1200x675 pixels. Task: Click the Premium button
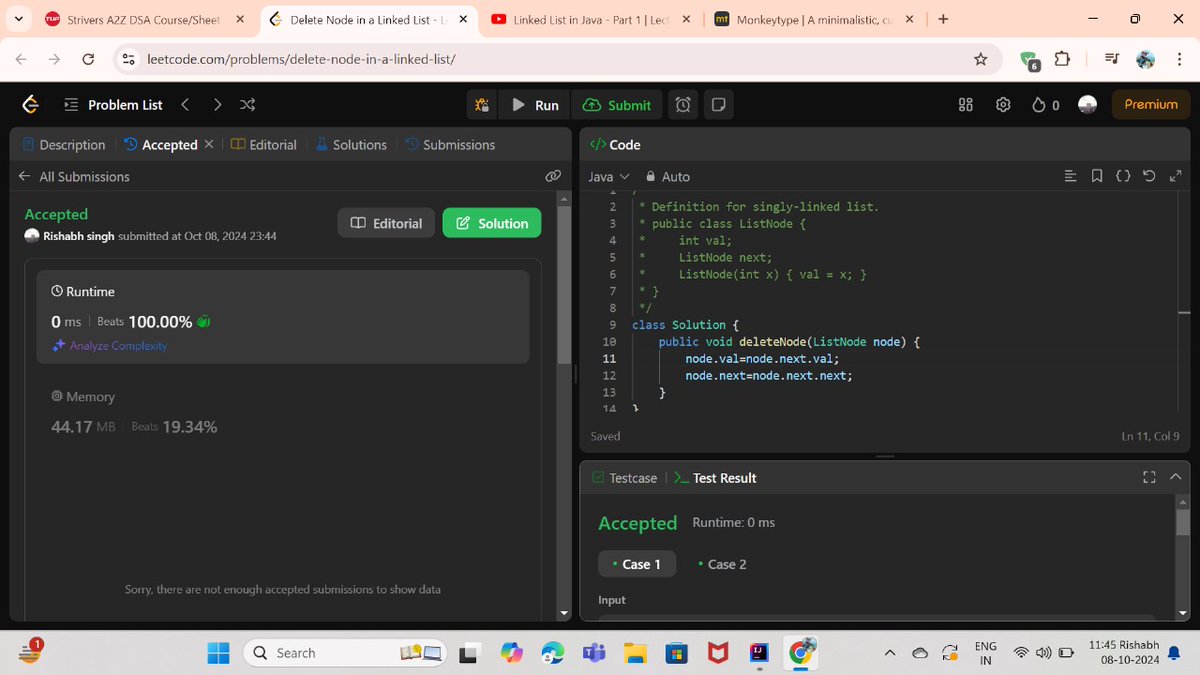point(1151,104)
